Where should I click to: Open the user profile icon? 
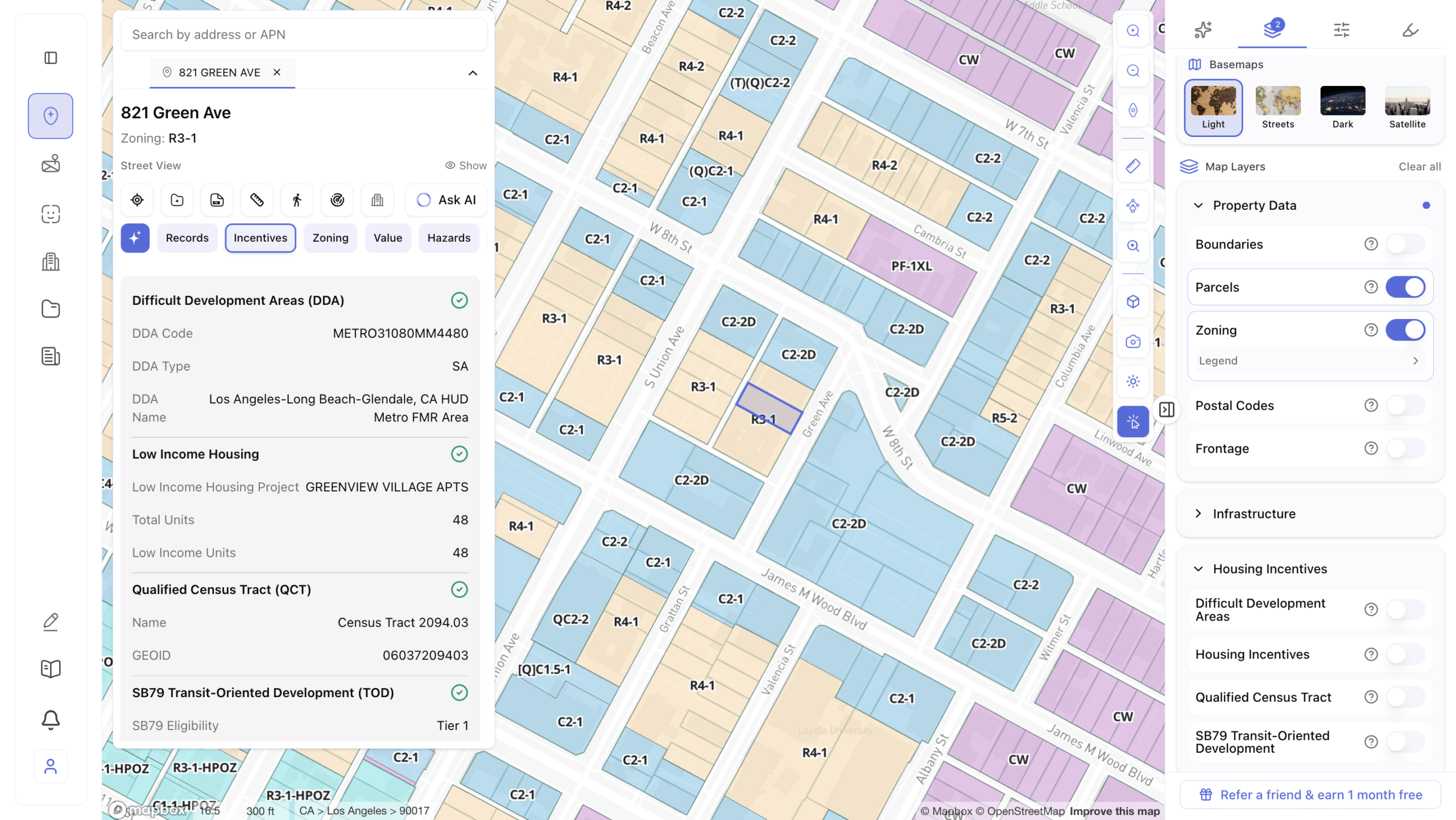coord(51,767)
